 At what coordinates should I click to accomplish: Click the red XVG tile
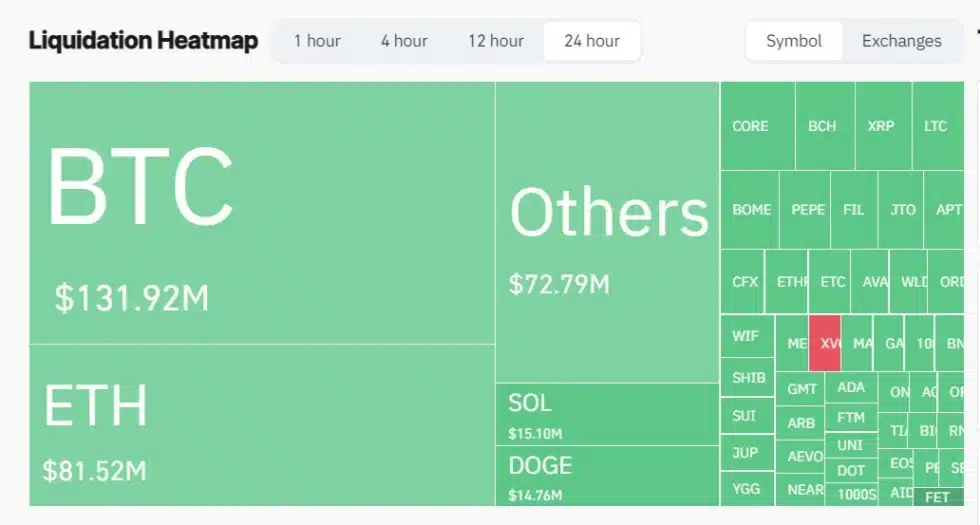[825, 343]
